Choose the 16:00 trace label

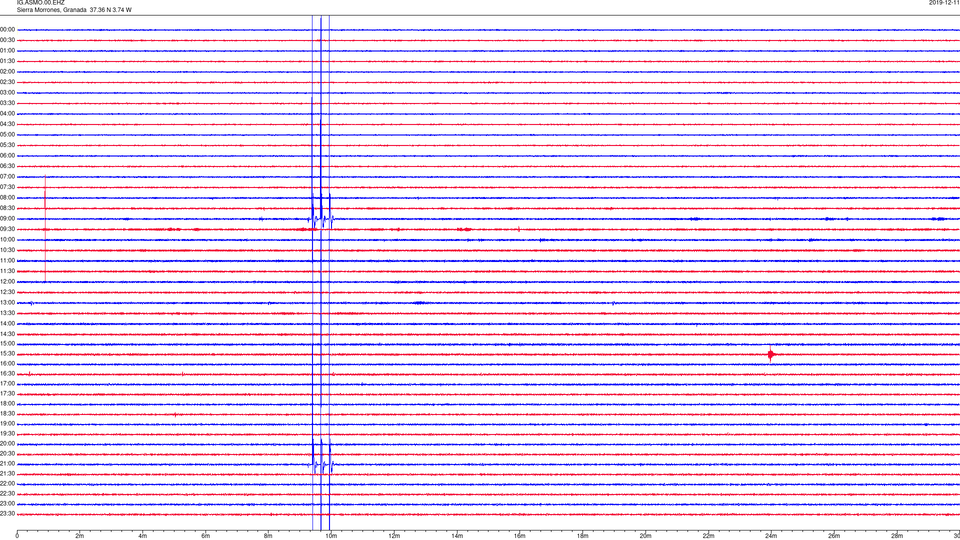[x=7, y=364]
